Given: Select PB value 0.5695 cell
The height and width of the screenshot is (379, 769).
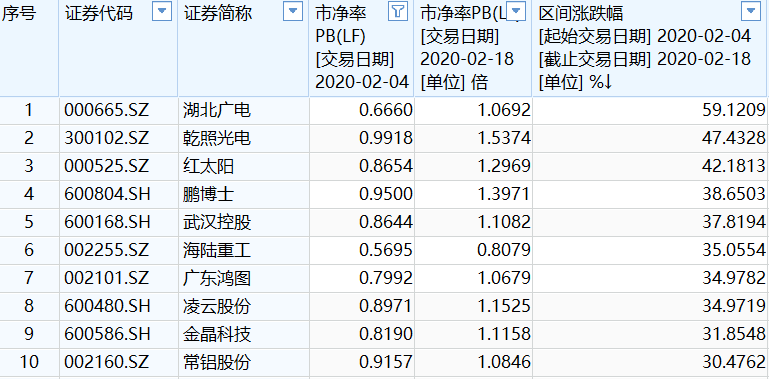Looking at the screenshot, I should (361, 250).
